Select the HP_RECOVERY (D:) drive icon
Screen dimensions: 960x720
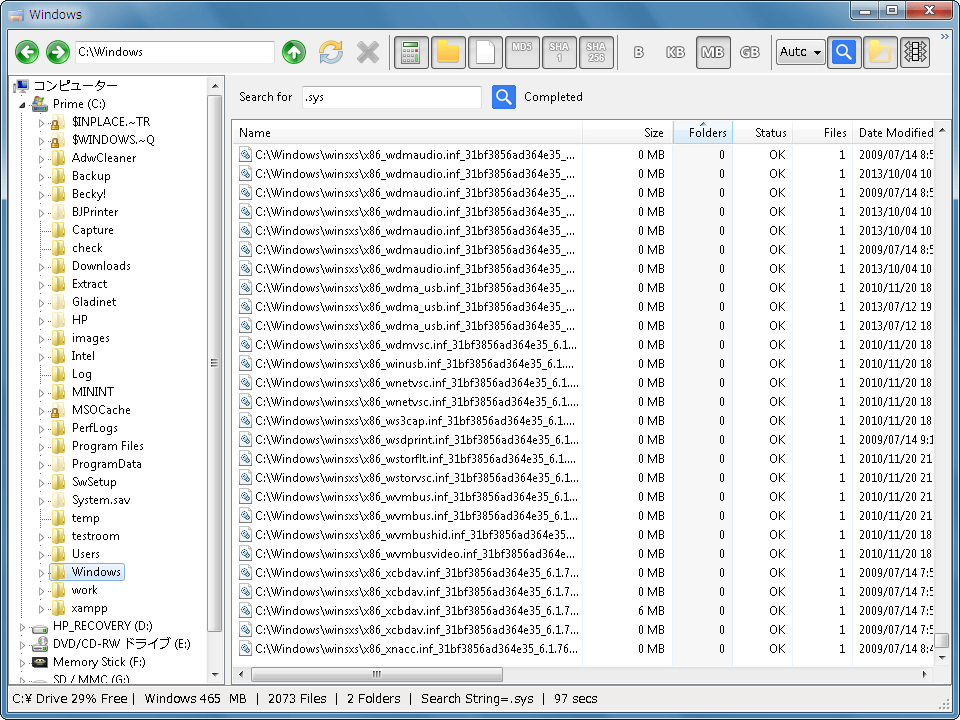click(x=40, y=628)
